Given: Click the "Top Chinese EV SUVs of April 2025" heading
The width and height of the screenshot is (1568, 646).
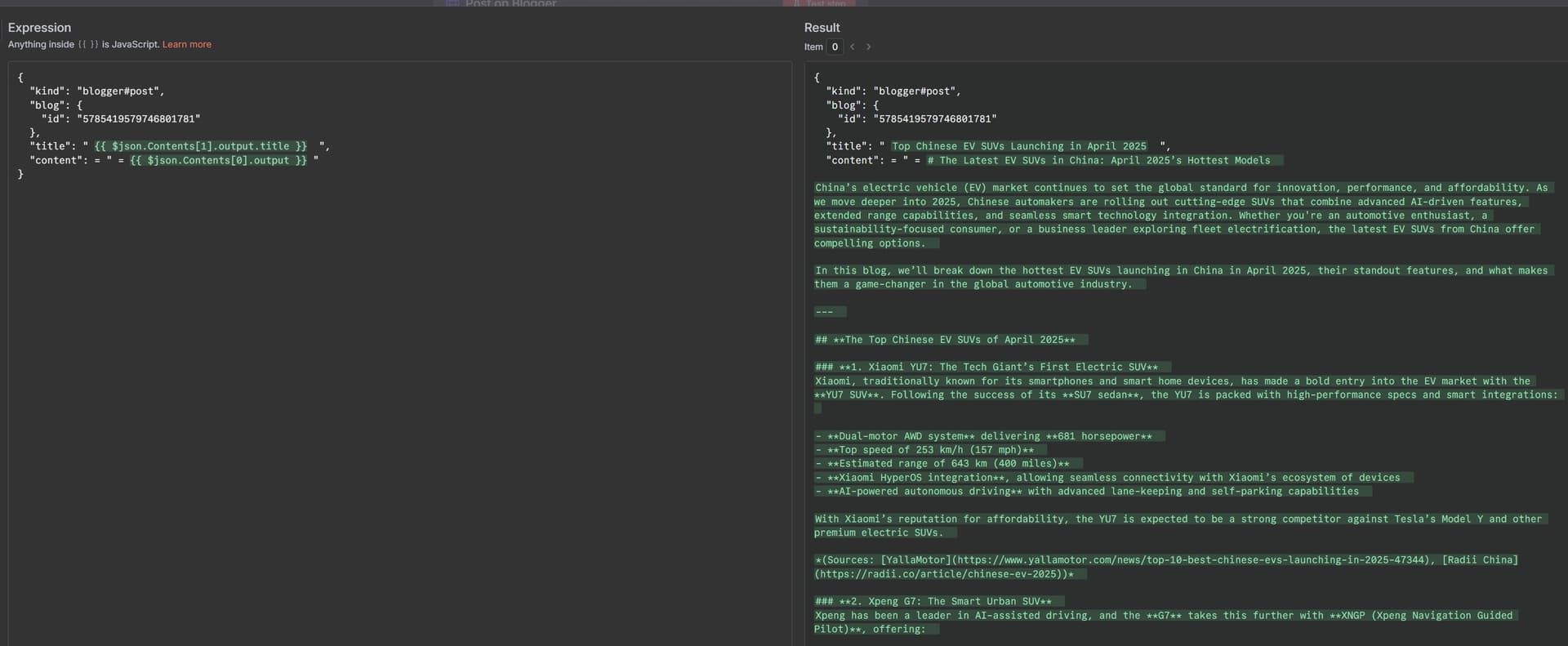Looking at the screenshot, I should point(951,340).
